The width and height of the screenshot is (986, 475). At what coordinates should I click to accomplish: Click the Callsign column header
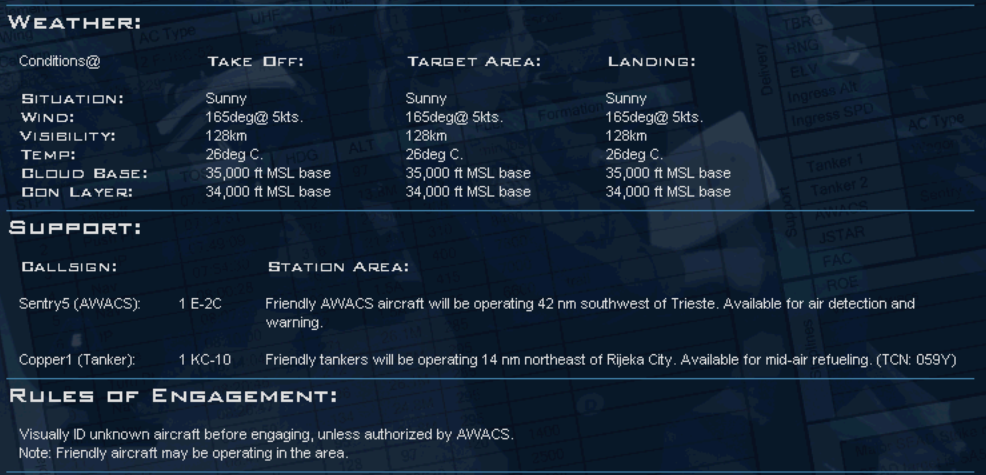[70, 267]
